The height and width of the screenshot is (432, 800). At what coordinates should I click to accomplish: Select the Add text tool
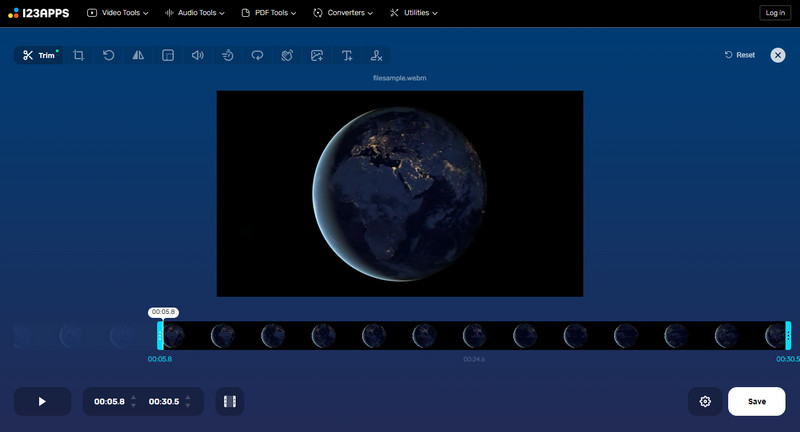point(347,55)
